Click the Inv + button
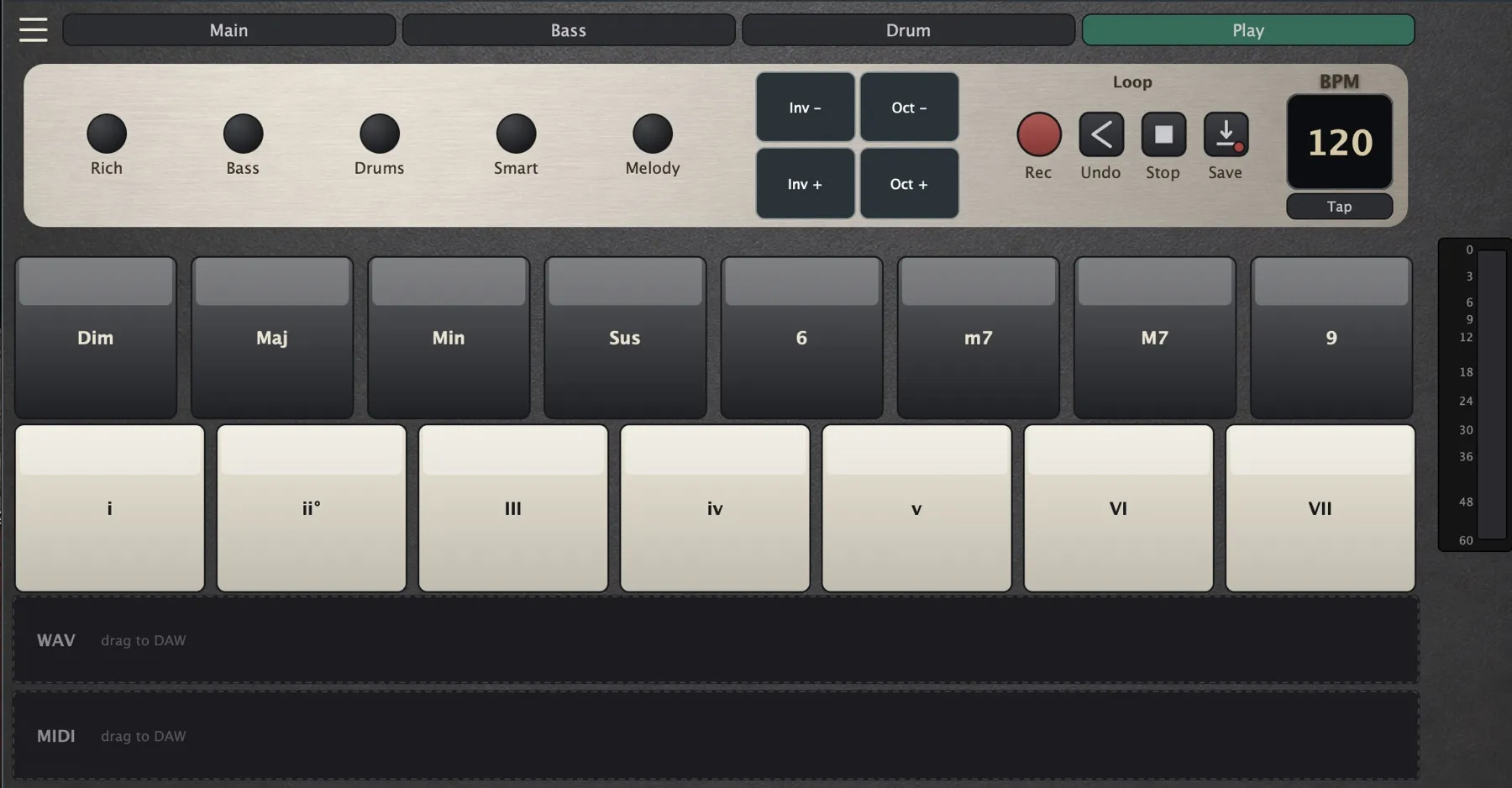Screen dimensions: 1512x788 point(805,183)
